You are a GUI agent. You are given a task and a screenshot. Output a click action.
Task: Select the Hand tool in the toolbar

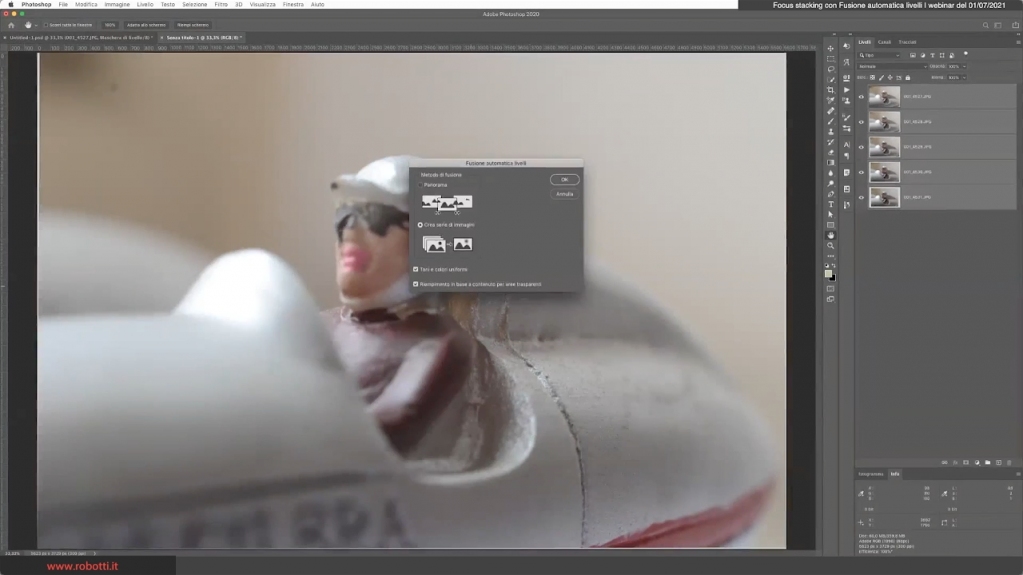831,236
